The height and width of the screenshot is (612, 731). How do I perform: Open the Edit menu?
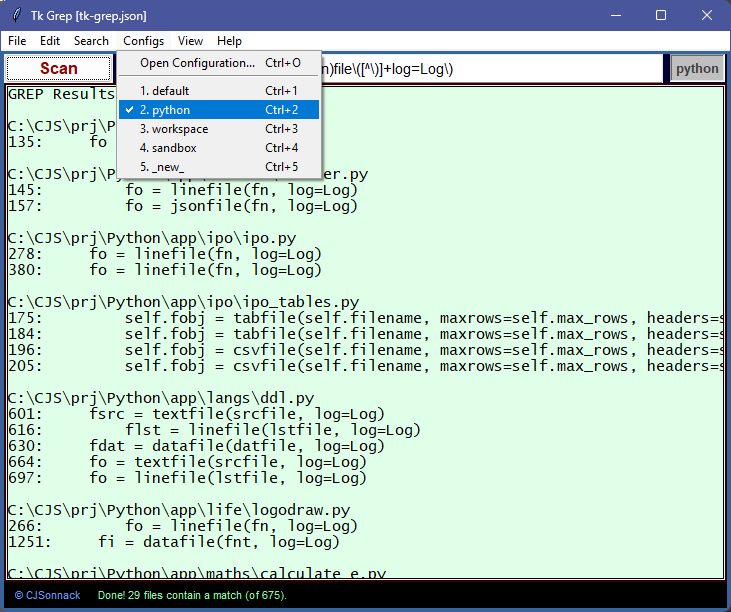[50, 41]
